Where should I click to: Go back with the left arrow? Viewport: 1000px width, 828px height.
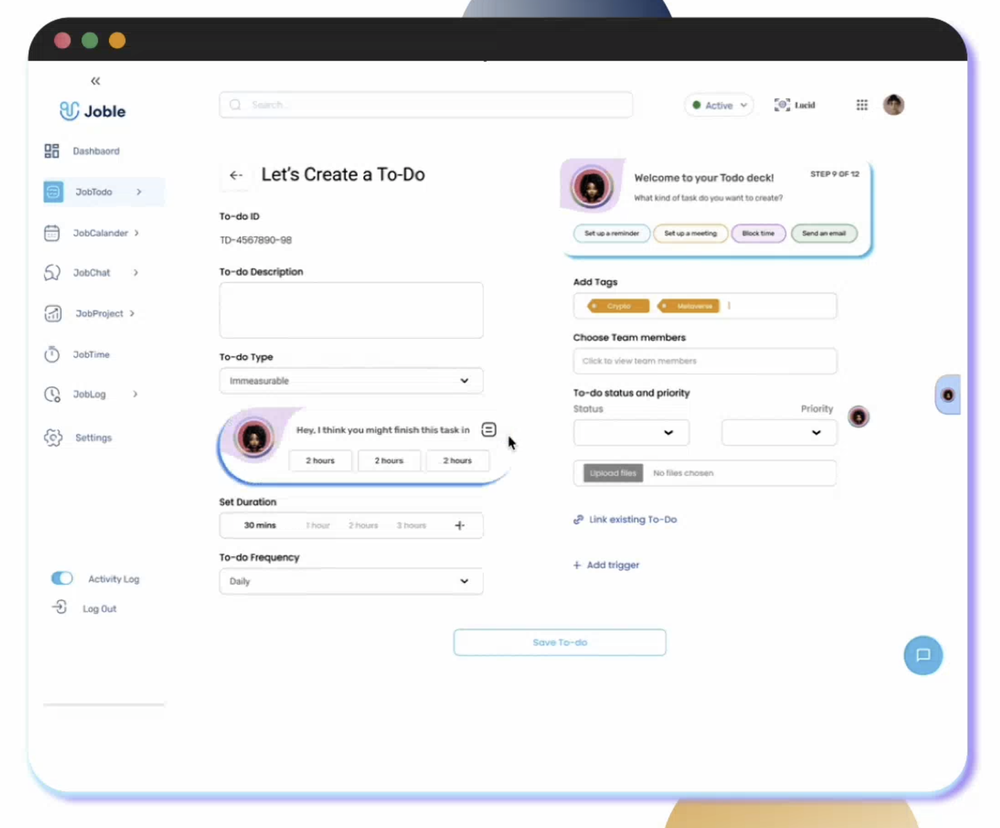pyautogui.click(x=236, y=175)
